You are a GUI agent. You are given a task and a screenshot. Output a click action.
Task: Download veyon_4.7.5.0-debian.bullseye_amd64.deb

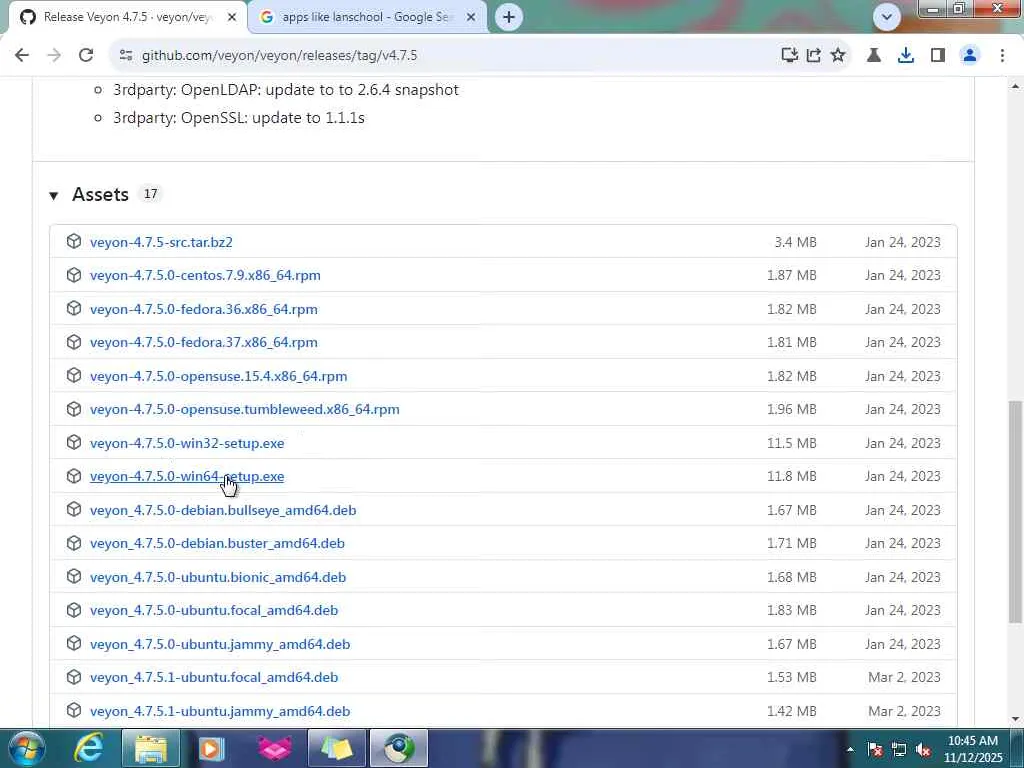(223, 510)
